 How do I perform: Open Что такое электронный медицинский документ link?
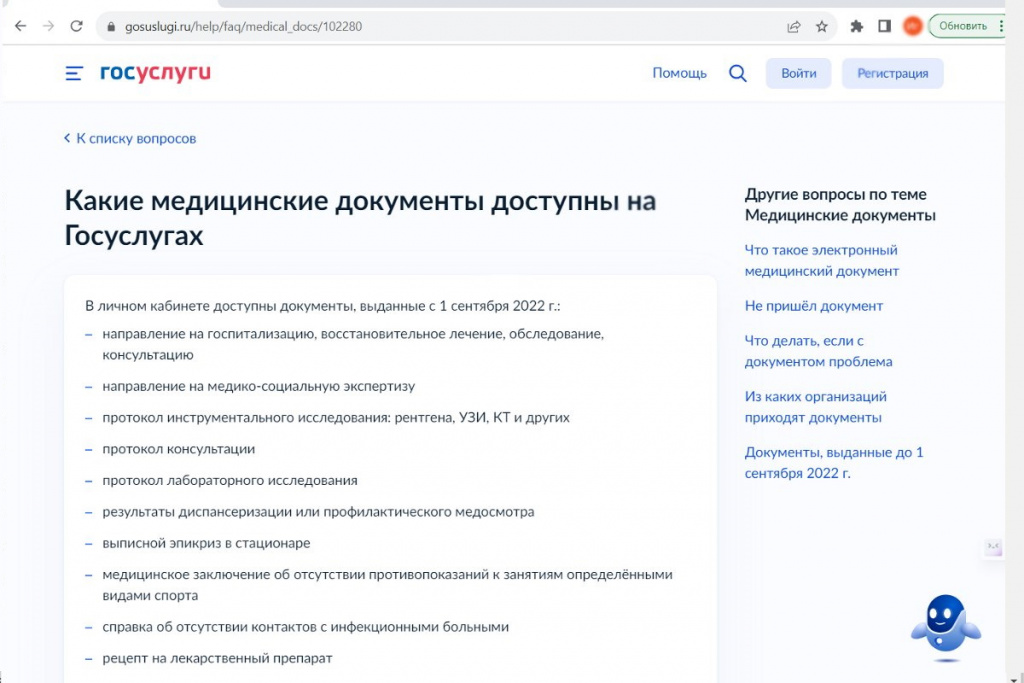click(822, 261)
